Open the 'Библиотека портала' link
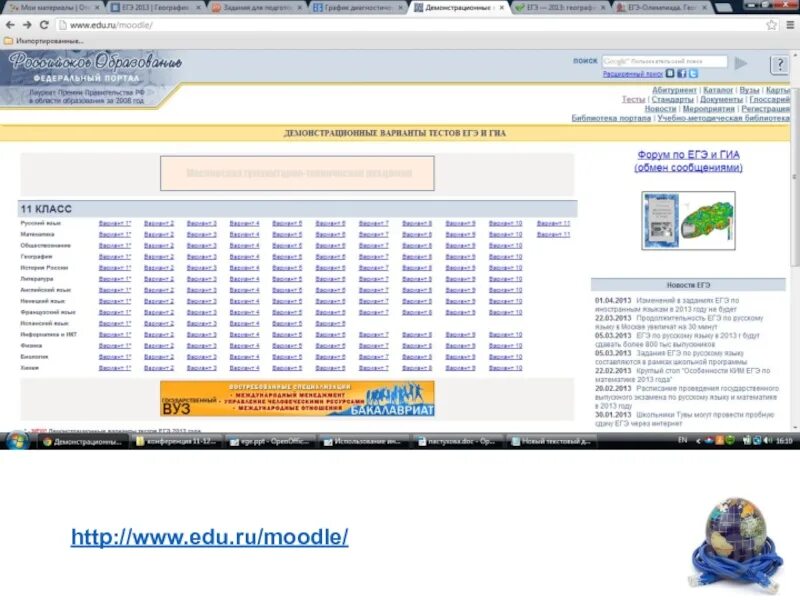800x600 pixels. (611, 118)
